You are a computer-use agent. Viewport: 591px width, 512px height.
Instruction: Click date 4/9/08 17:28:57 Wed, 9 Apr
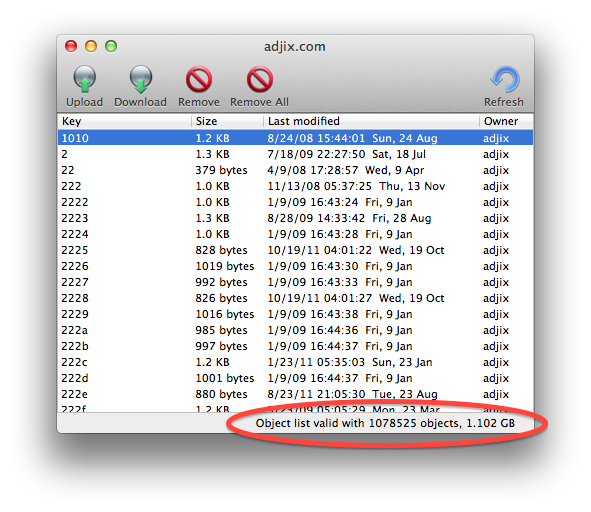pos(346,170)
